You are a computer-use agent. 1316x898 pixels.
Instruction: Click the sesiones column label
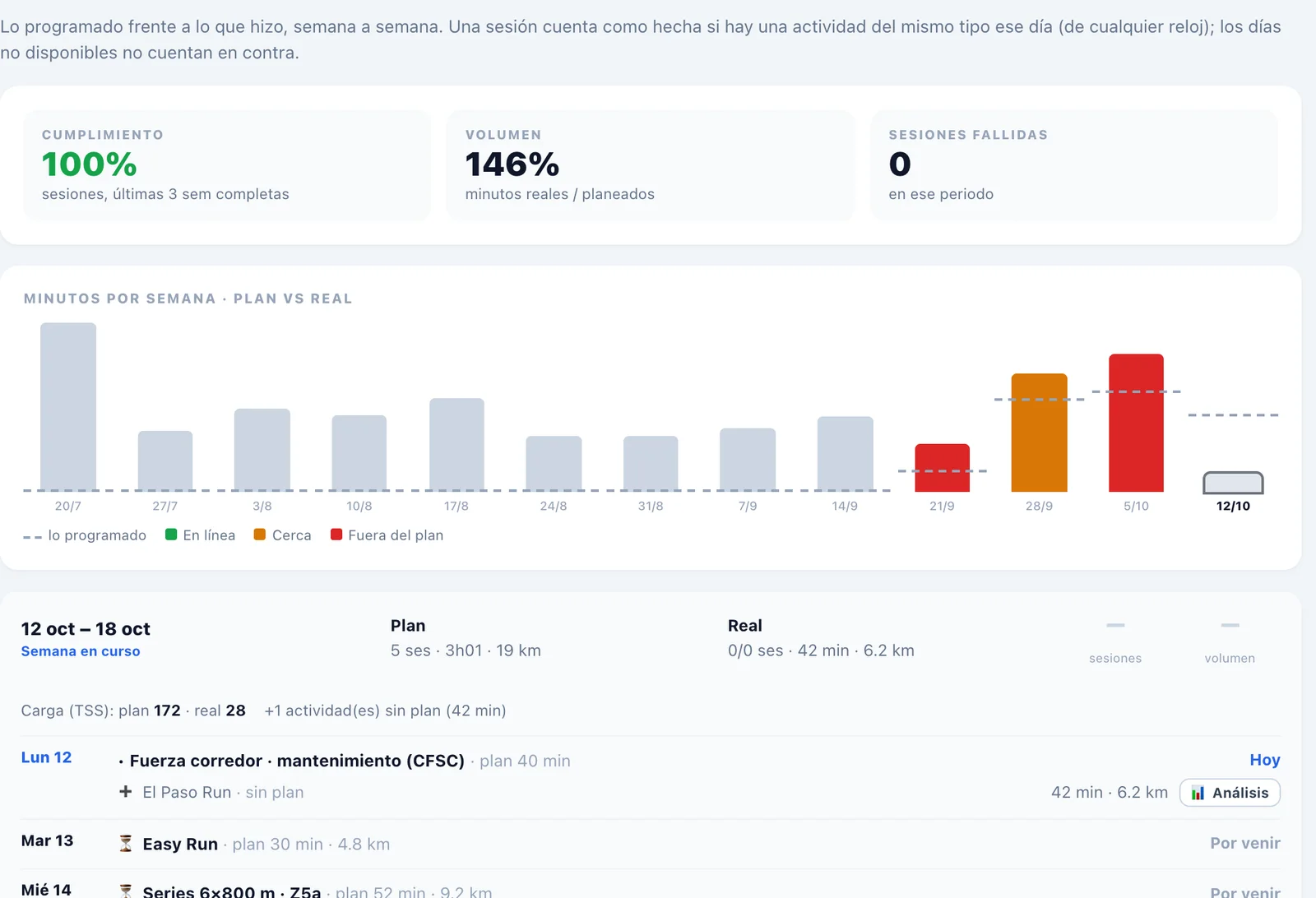click(x=1115, y=658)
